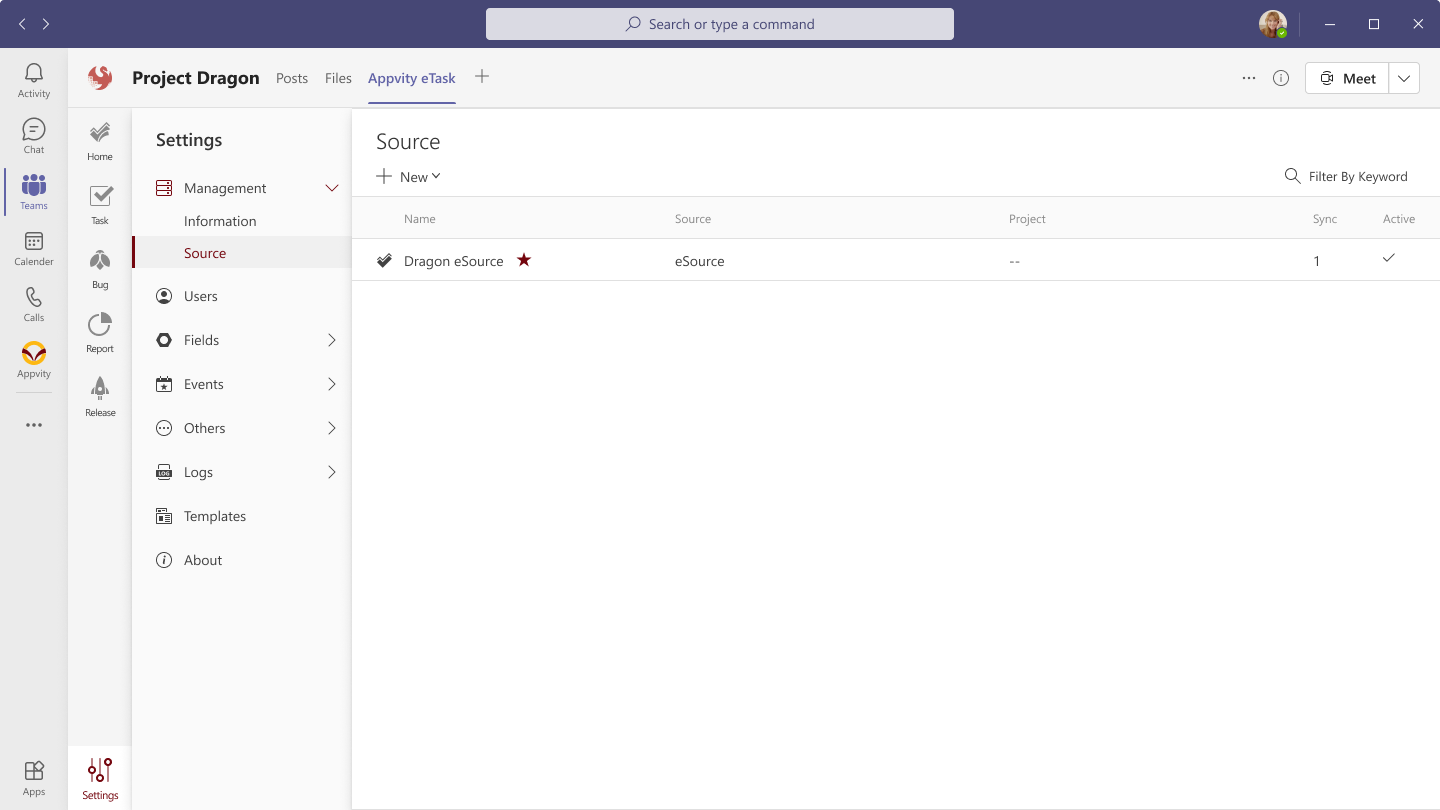The width and height of the screenshot is (1440, 810).
Task: Switch to the Posts tab
Action: coord(292,78)
